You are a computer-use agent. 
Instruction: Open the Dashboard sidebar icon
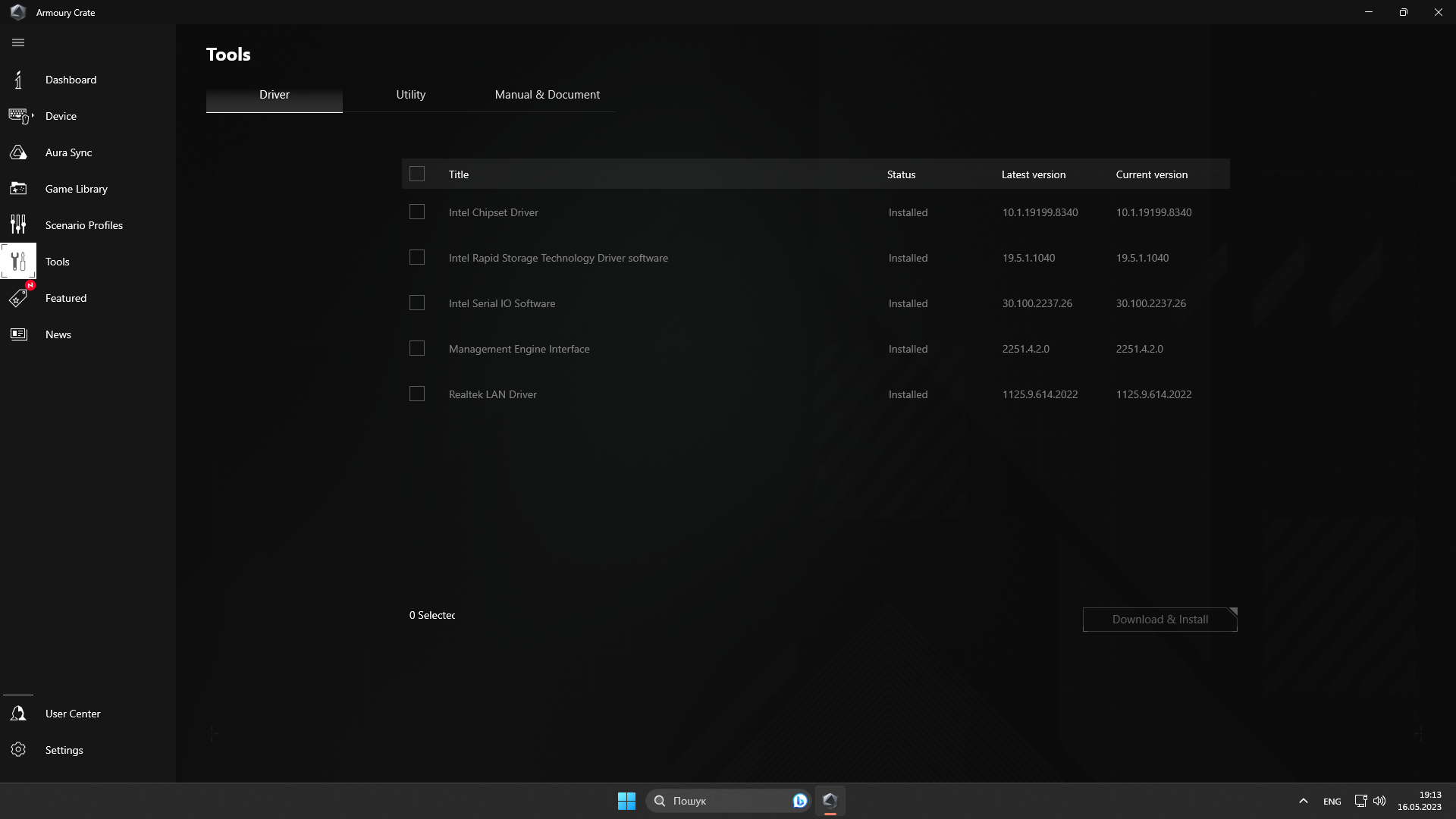point(18,80)
